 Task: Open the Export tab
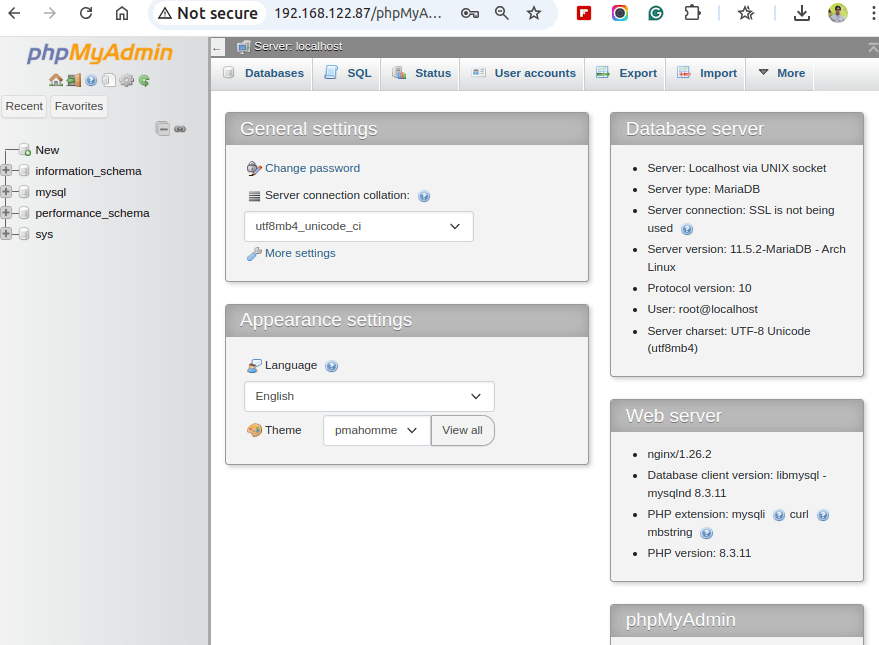coord(626,73)
